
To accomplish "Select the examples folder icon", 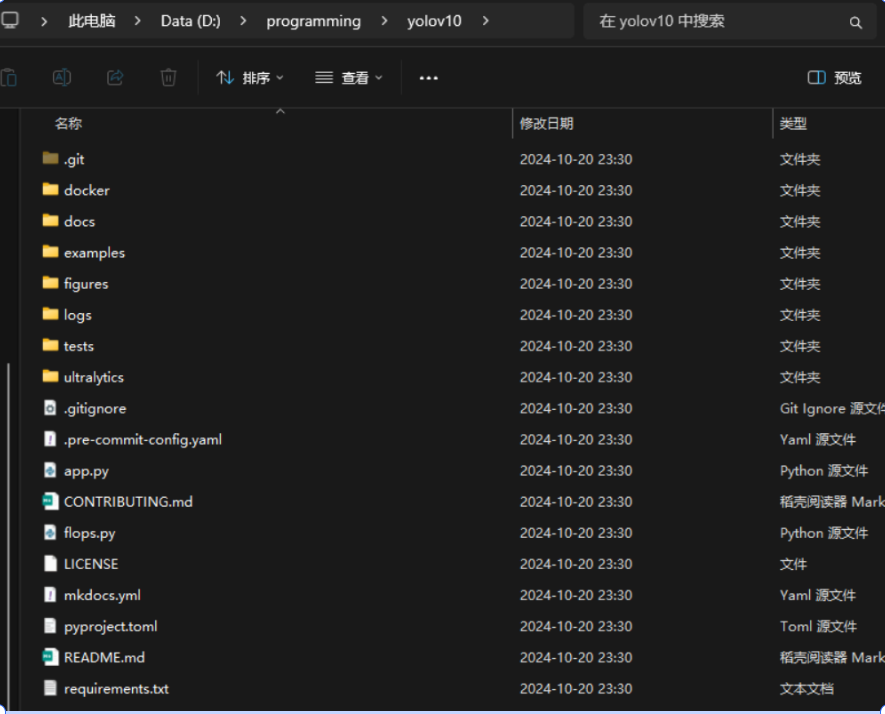I will (x=50, y=251).
